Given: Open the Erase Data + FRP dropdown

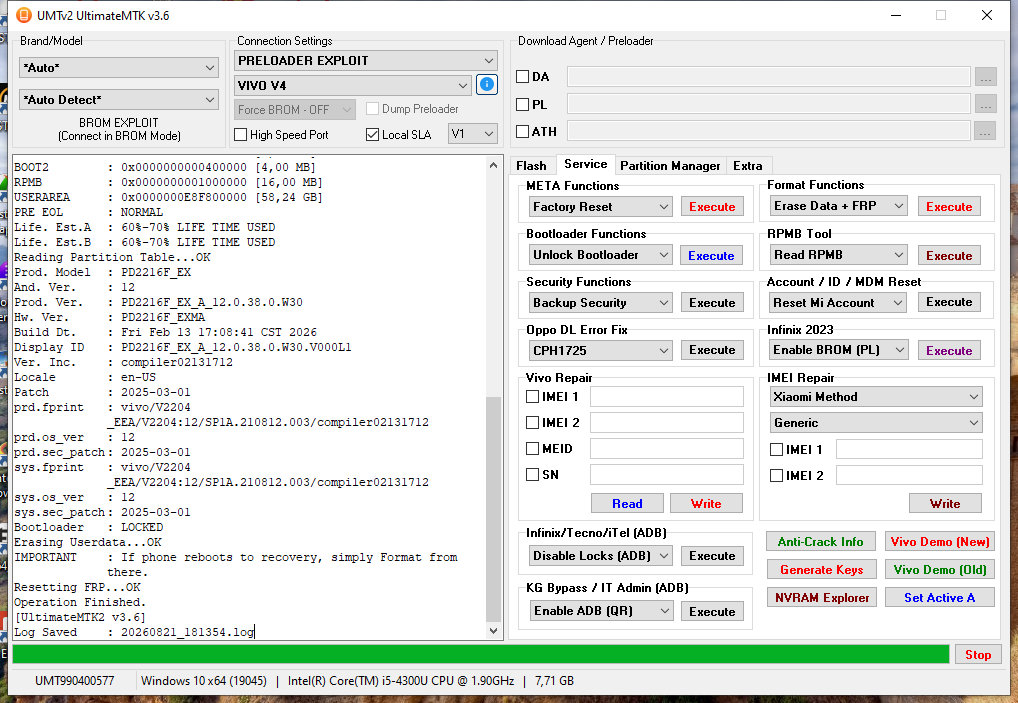Looking at the screenshot, I should point(838,206).
